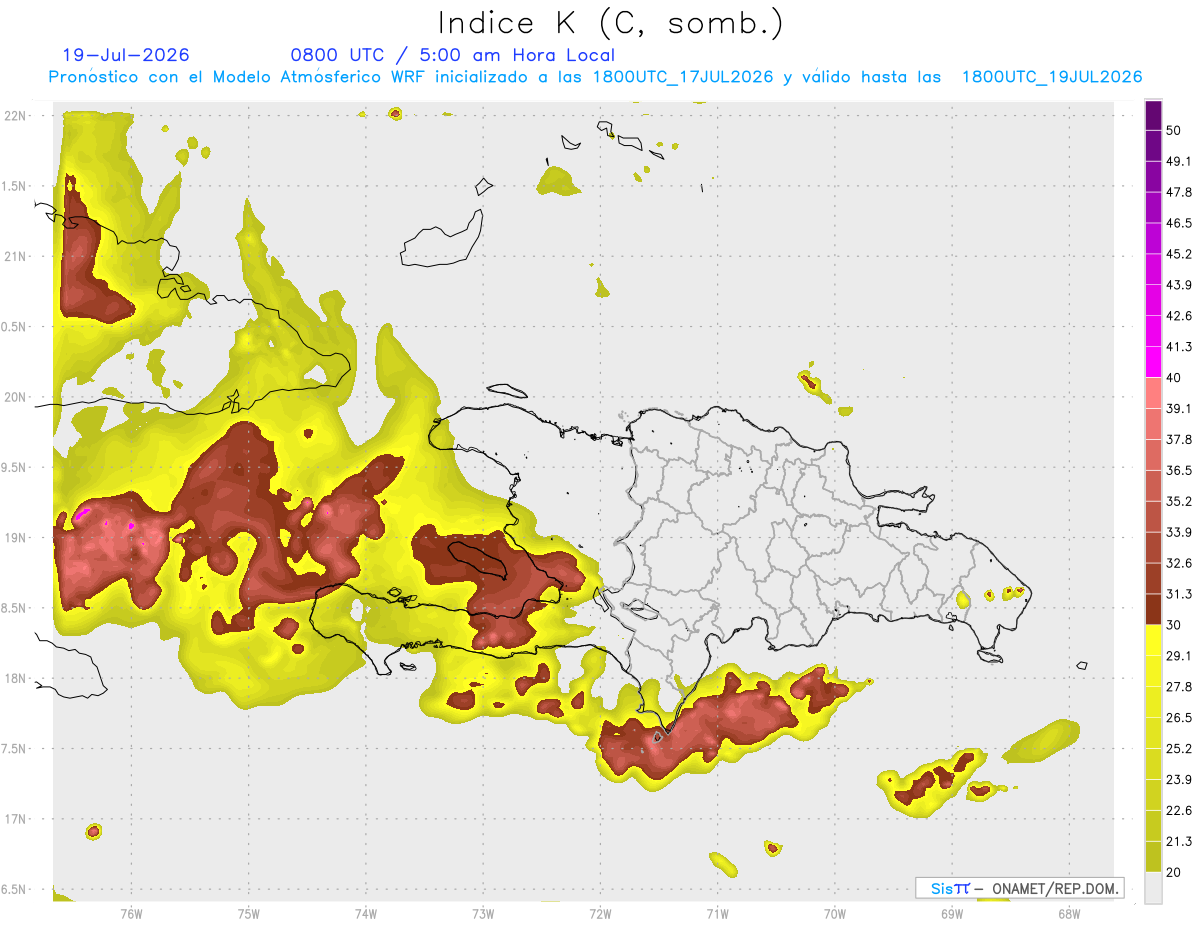Click the "22N" latitude label
The height and width of the screenshot is (927, 1200).
(x=15, y=116)
